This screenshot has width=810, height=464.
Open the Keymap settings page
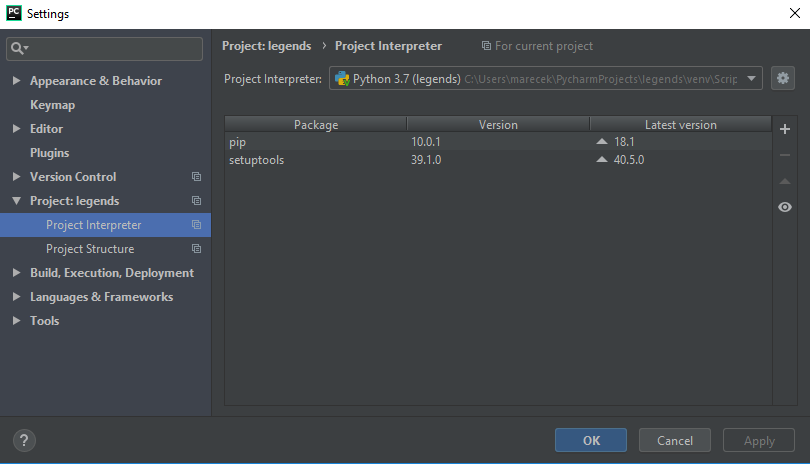tap(52, 105)
